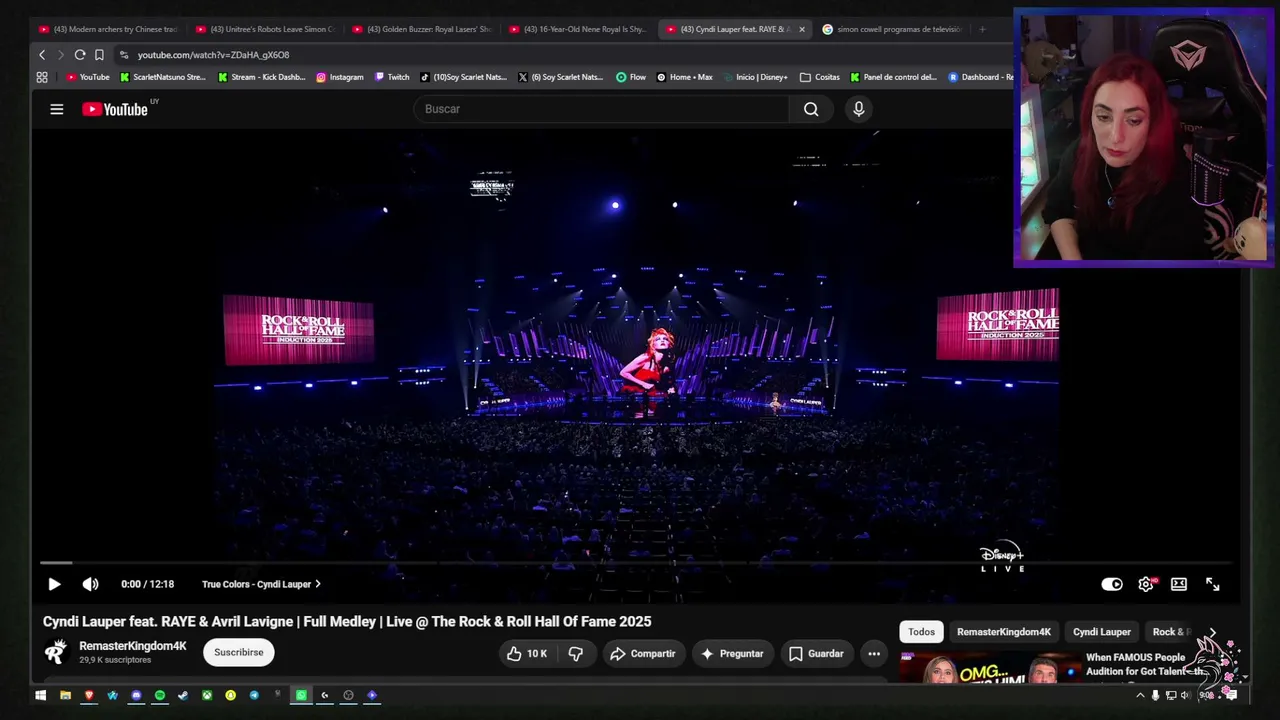Screen dimensions: 1280x720
Task: Open the Stream - Kick Dashboard bookmark
Action: [261, 77]
